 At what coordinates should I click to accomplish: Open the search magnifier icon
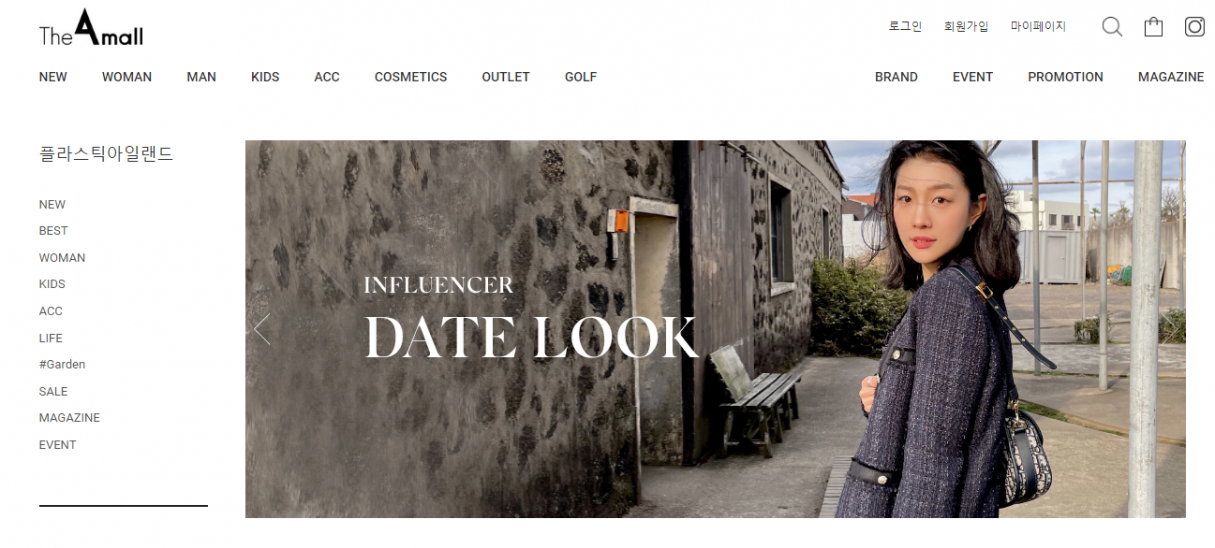coord(1112,27)
